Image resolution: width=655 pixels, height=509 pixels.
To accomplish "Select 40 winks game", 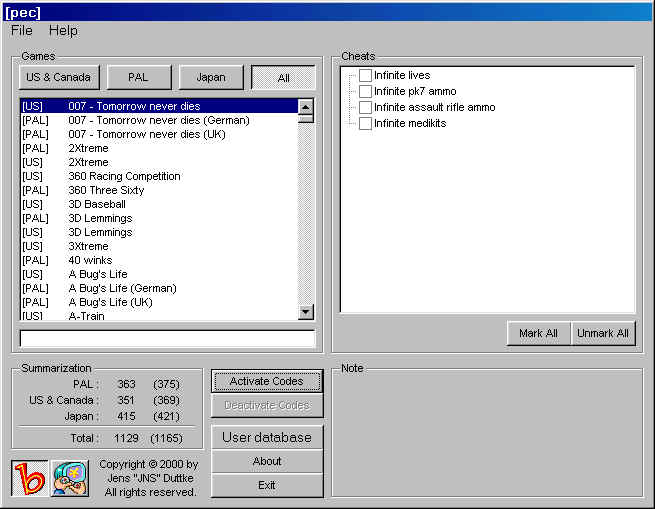I will [159, 260].
